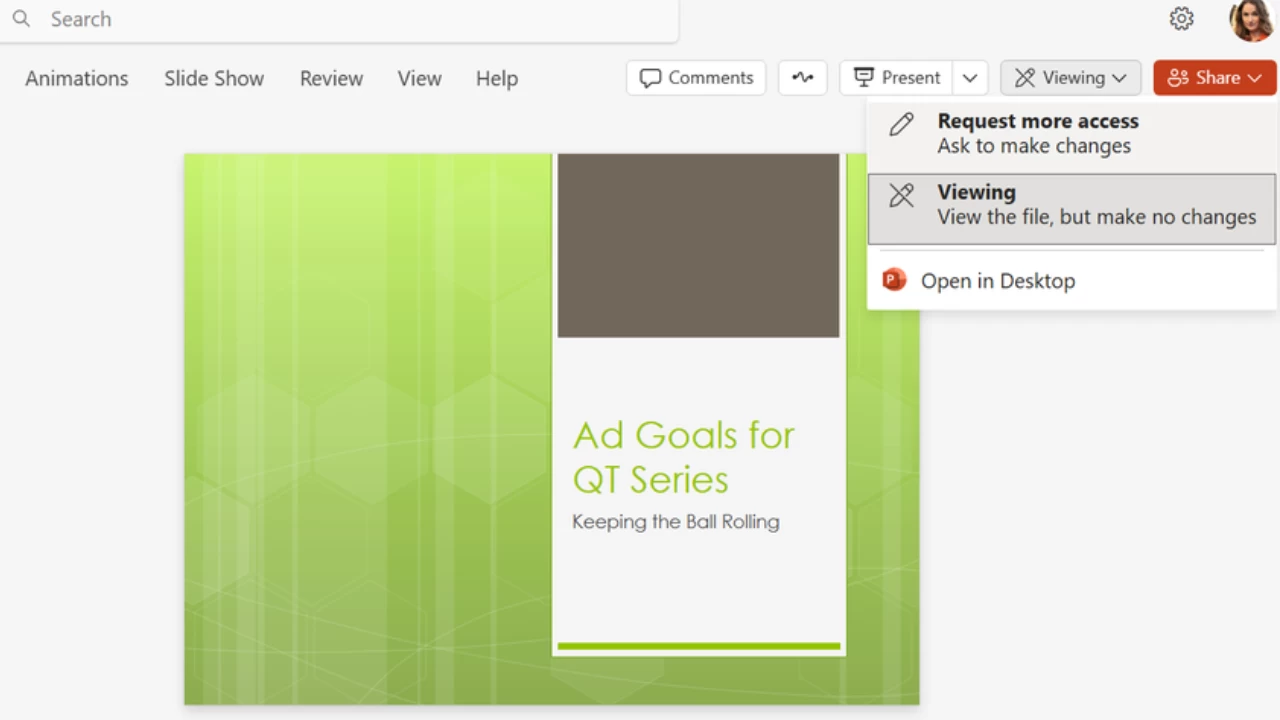The width and height of the screenshot is (1280, 720).
Task: Click the Catch up activity icon
Action: [x=803, y=78]
